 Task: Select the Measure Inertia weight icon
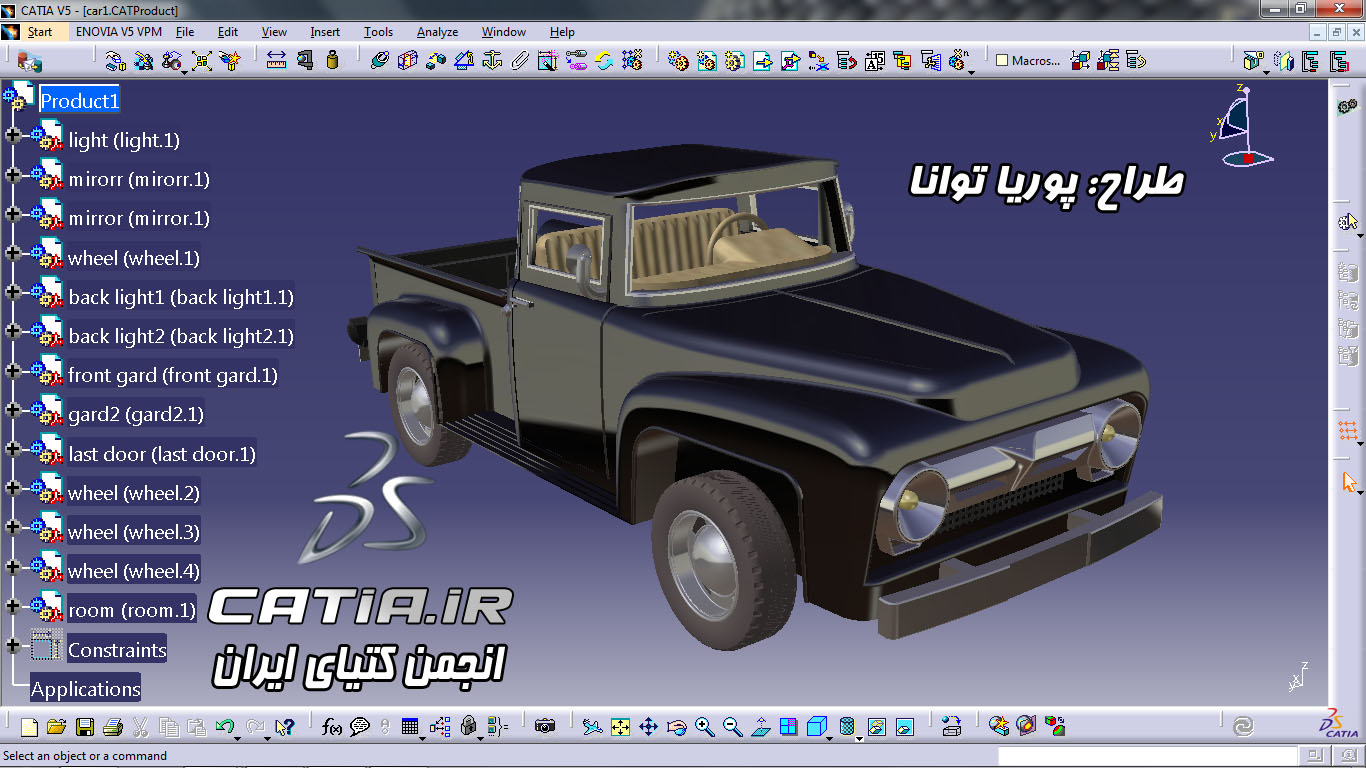[x=333, y=60]
